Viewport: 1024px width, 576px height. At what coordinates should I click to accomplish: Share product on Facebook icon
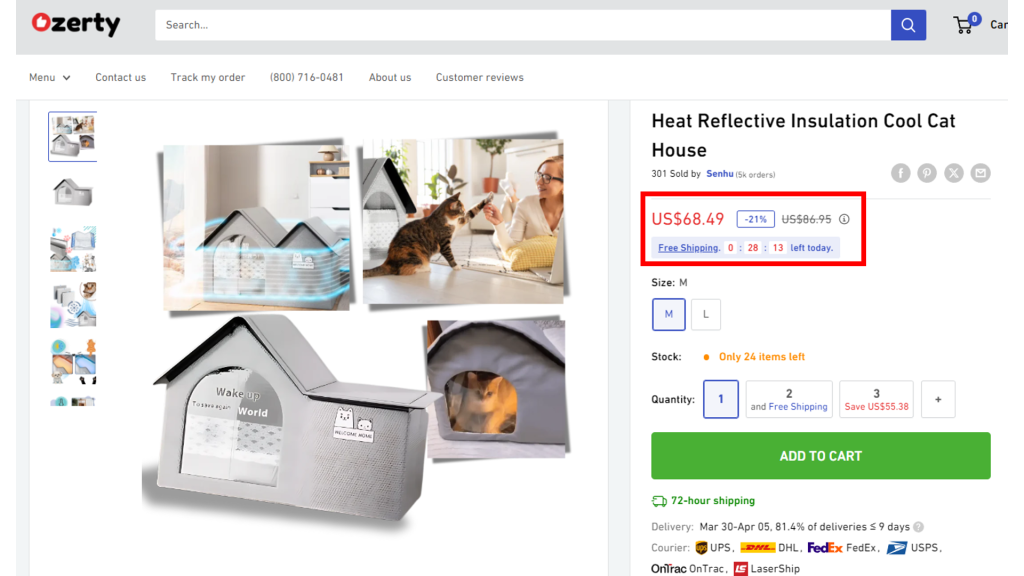point(901,173)
